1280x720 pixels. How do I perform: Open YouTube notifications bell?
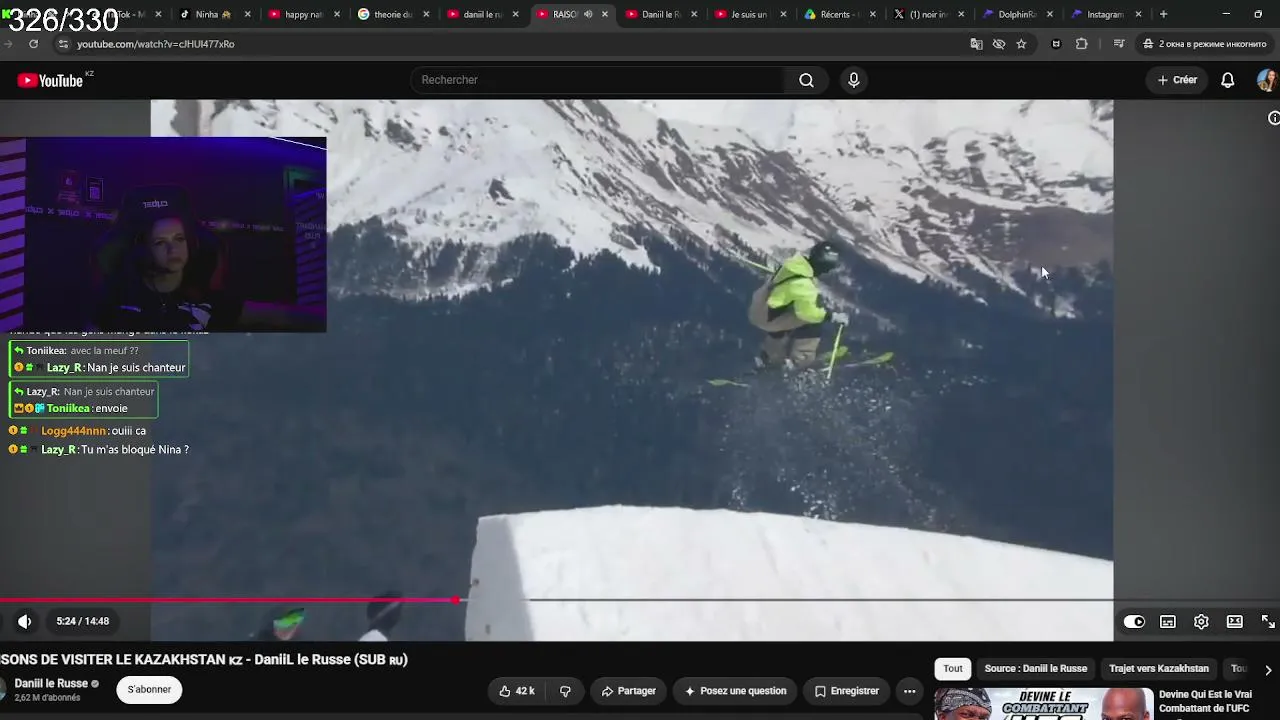click(x=1227, y=80)
